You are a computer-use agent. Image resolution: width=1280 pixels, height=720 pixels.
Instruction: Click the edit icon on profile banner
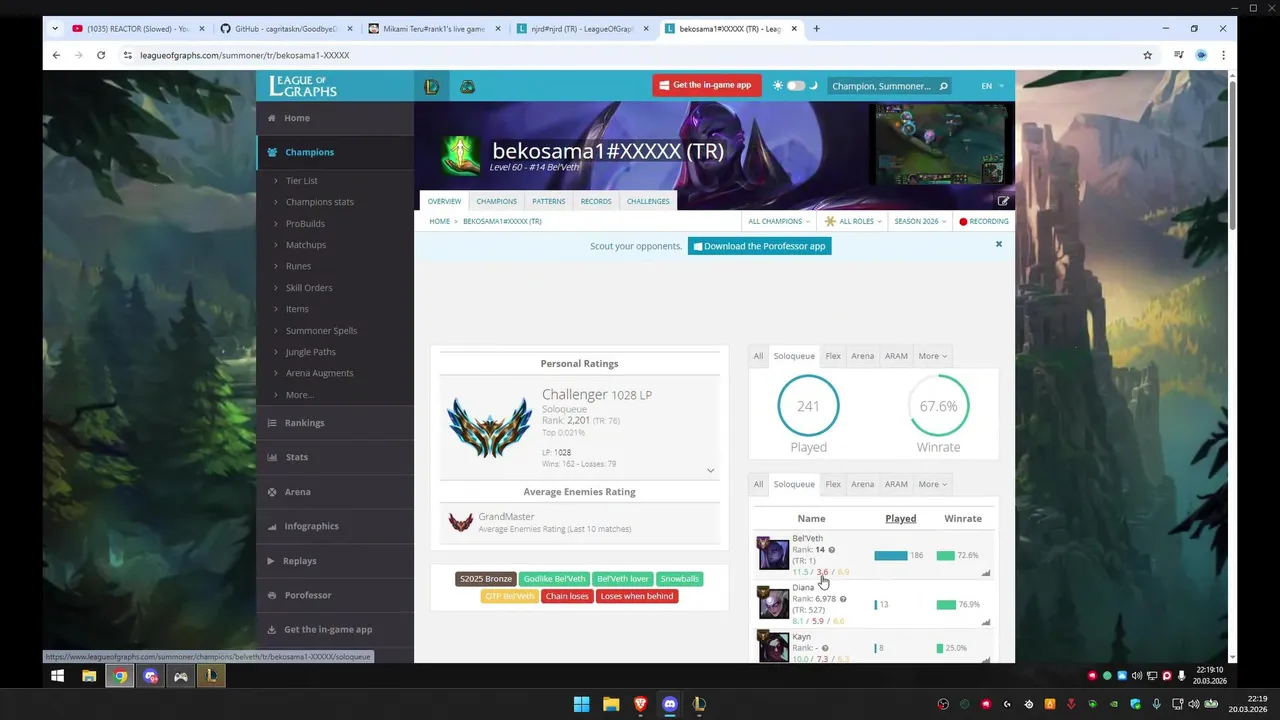click(x=1003, y=201)
